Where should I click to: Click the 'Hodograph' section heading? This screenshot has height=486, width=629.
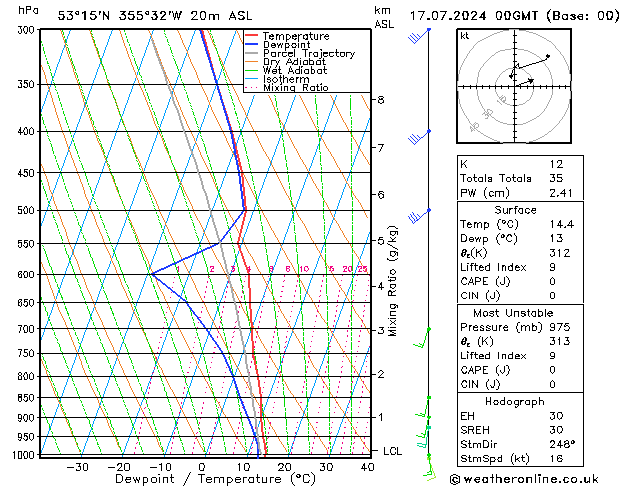[x=515, y=402]
